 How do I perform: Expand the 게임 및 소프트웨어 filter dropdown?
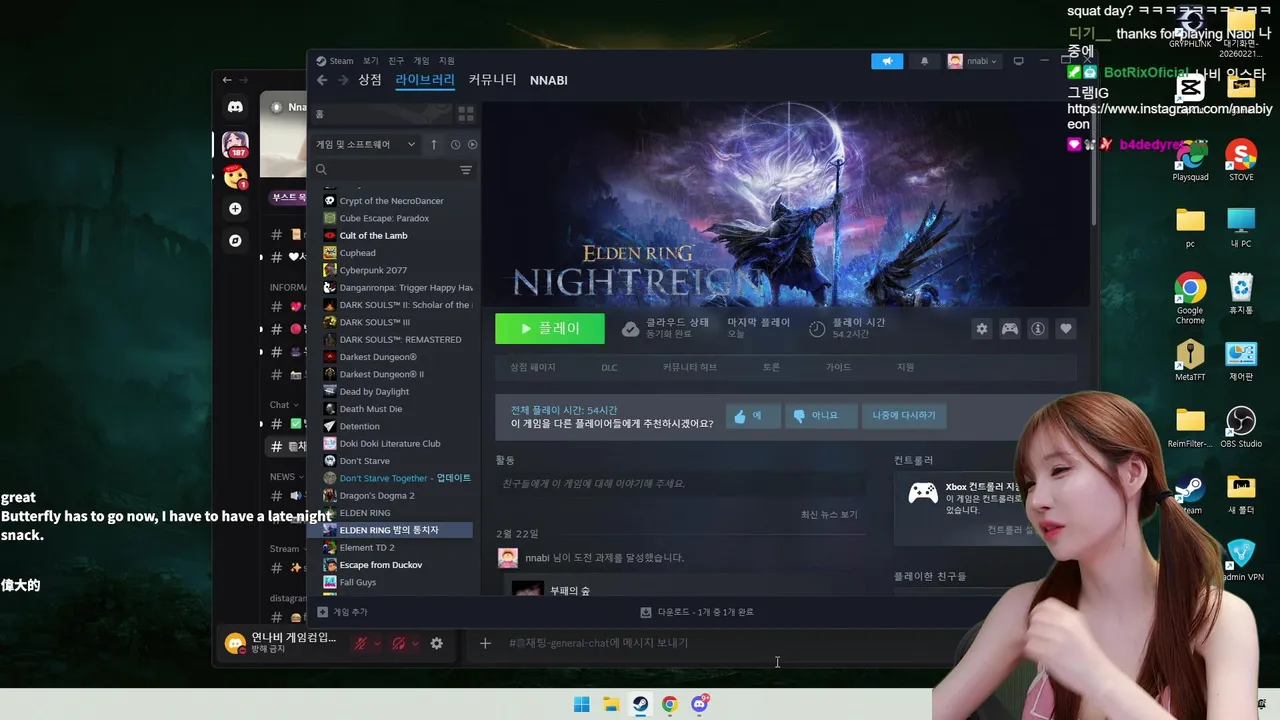[x=366, y=145]
